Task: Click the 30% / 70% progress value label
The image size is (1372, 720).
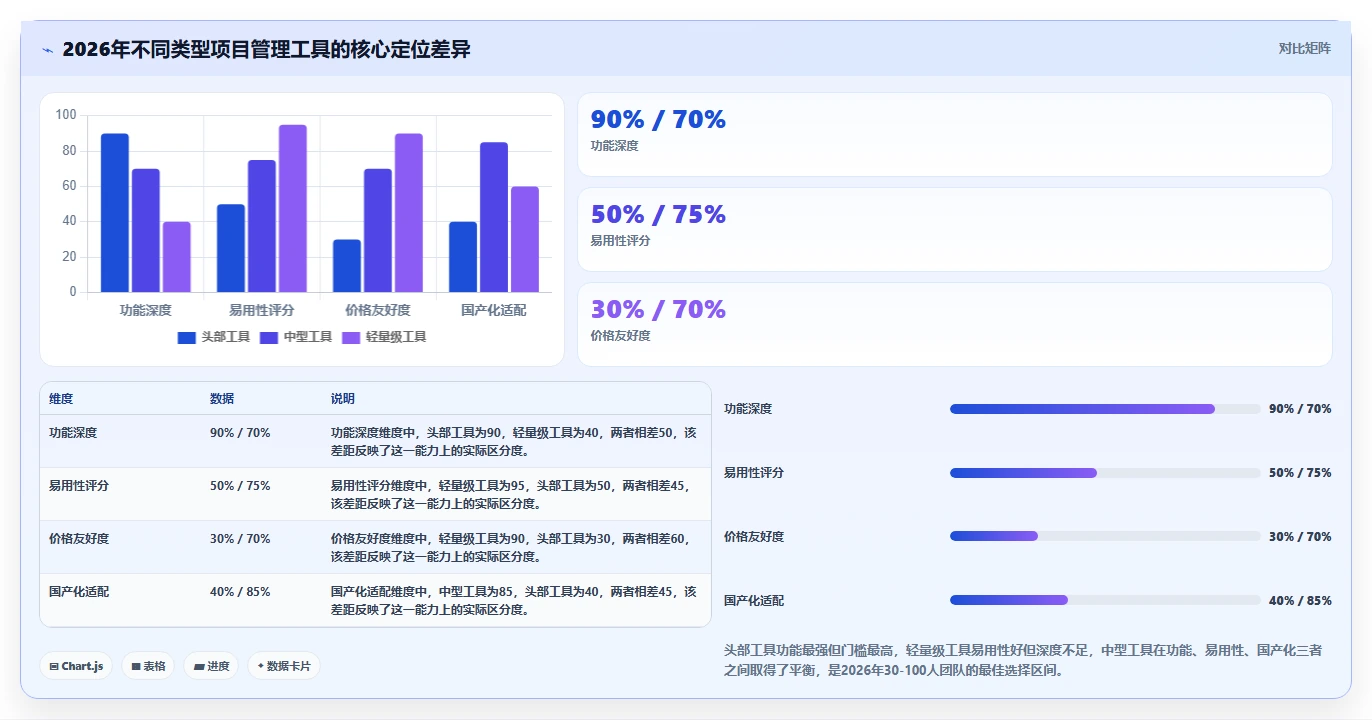Action: click(1300, 537)
